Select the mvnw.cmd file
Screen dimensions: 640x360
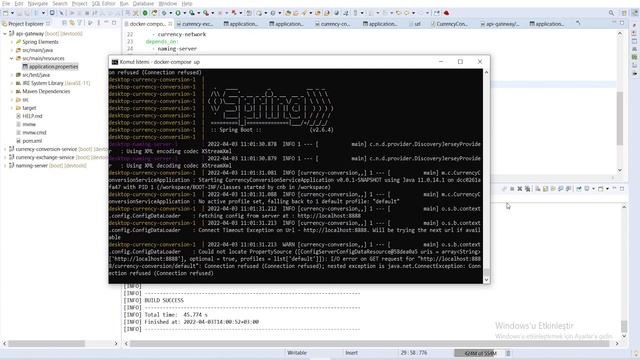click(31, 133)
